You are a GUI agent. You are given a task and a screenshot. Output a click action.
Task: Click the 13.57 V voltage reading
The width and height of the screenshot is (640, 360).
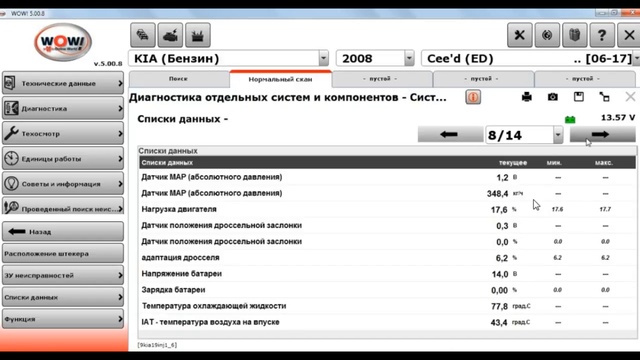coord(618,118)
